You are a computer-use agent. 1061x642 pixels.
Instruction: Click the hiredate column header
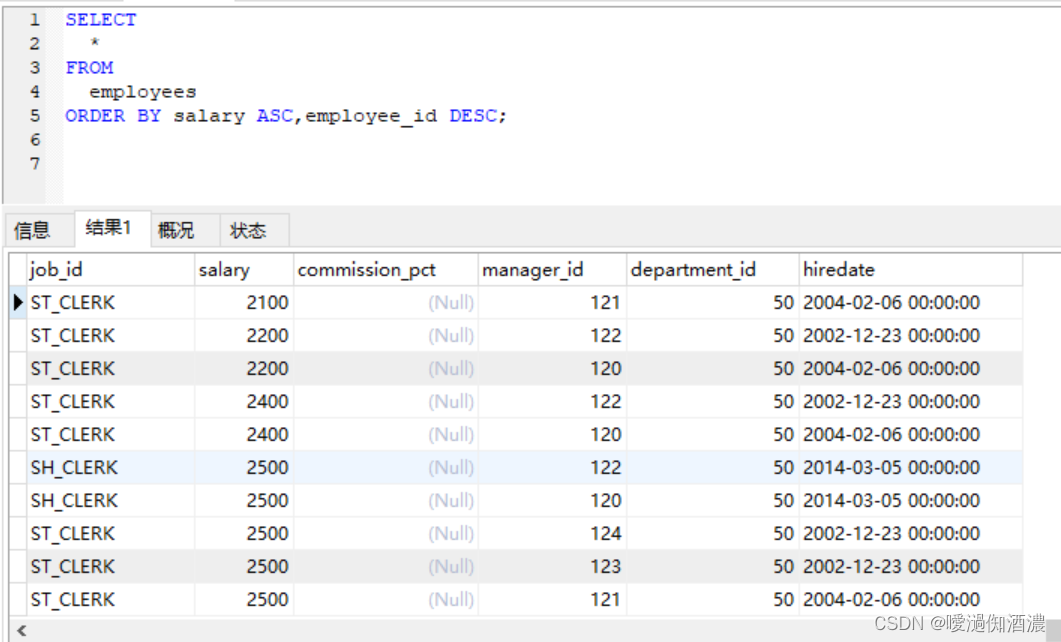point(836,269)
